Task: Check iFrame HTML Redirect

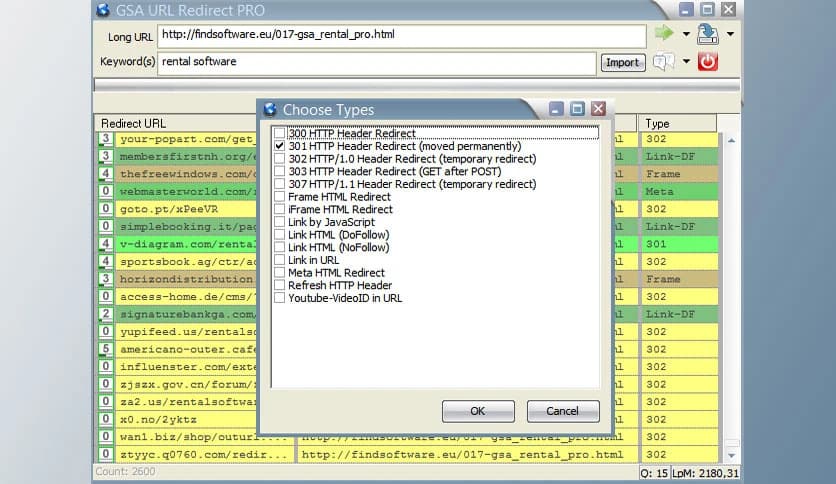Action: (279, 209)
